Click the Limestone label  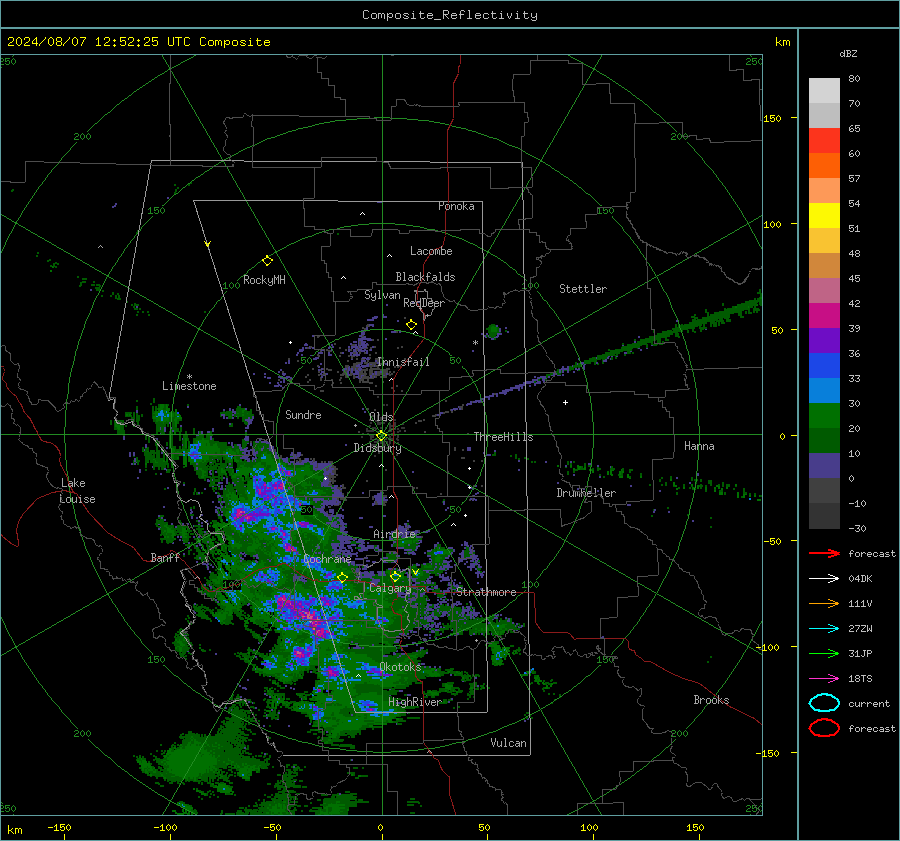189,386
